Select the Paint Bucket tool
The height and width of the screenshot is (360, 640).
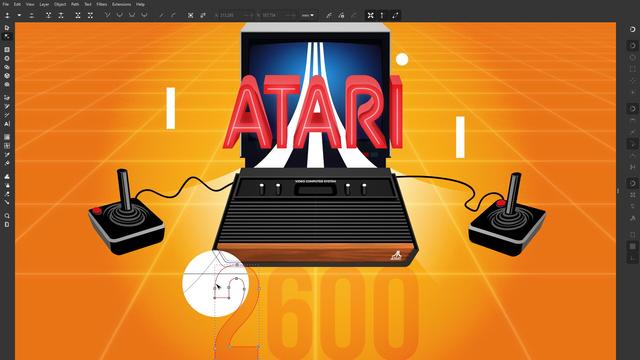(x=7, y=163)
